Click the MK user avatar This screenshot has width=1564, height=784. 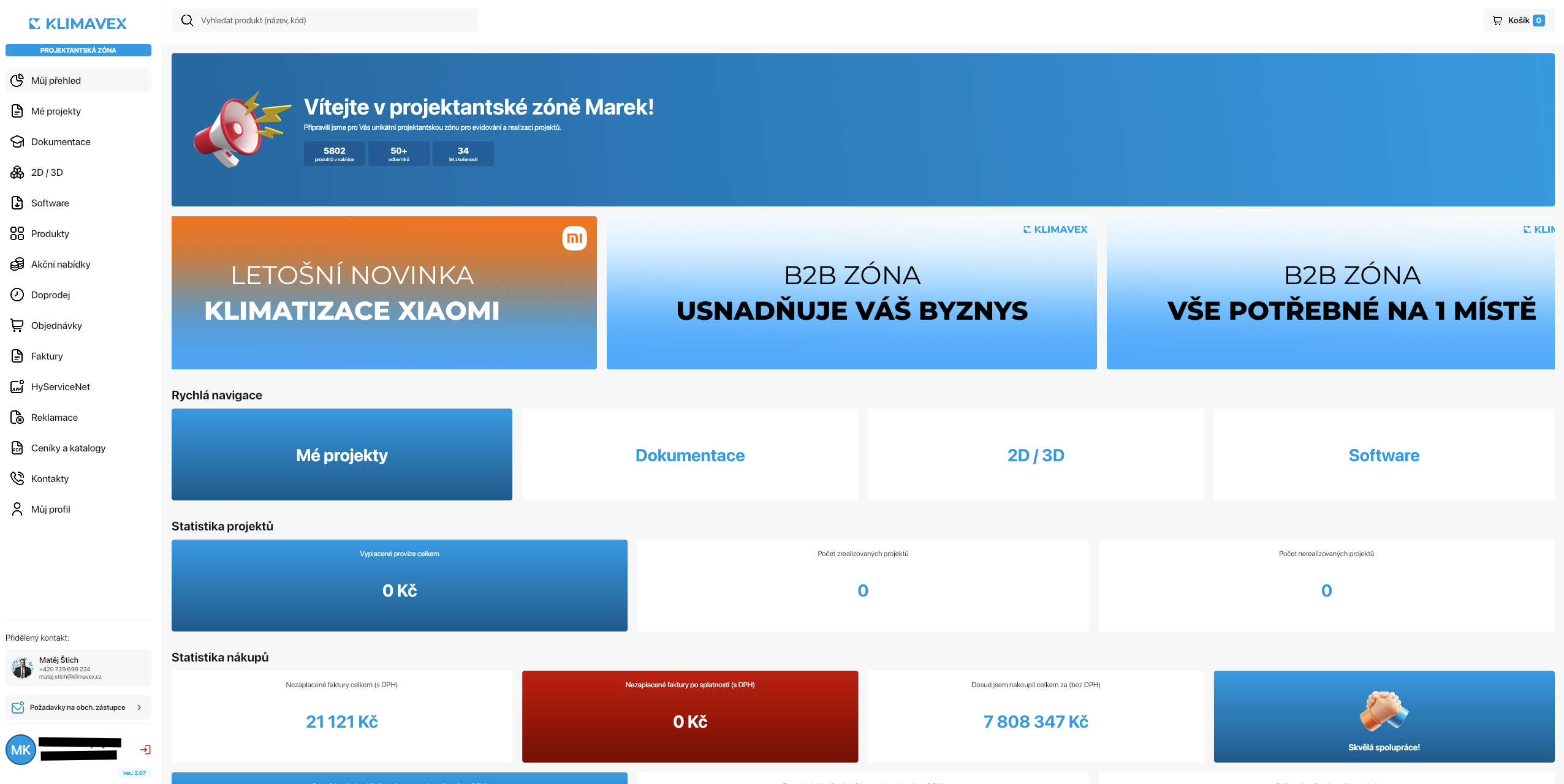point(21,750)
